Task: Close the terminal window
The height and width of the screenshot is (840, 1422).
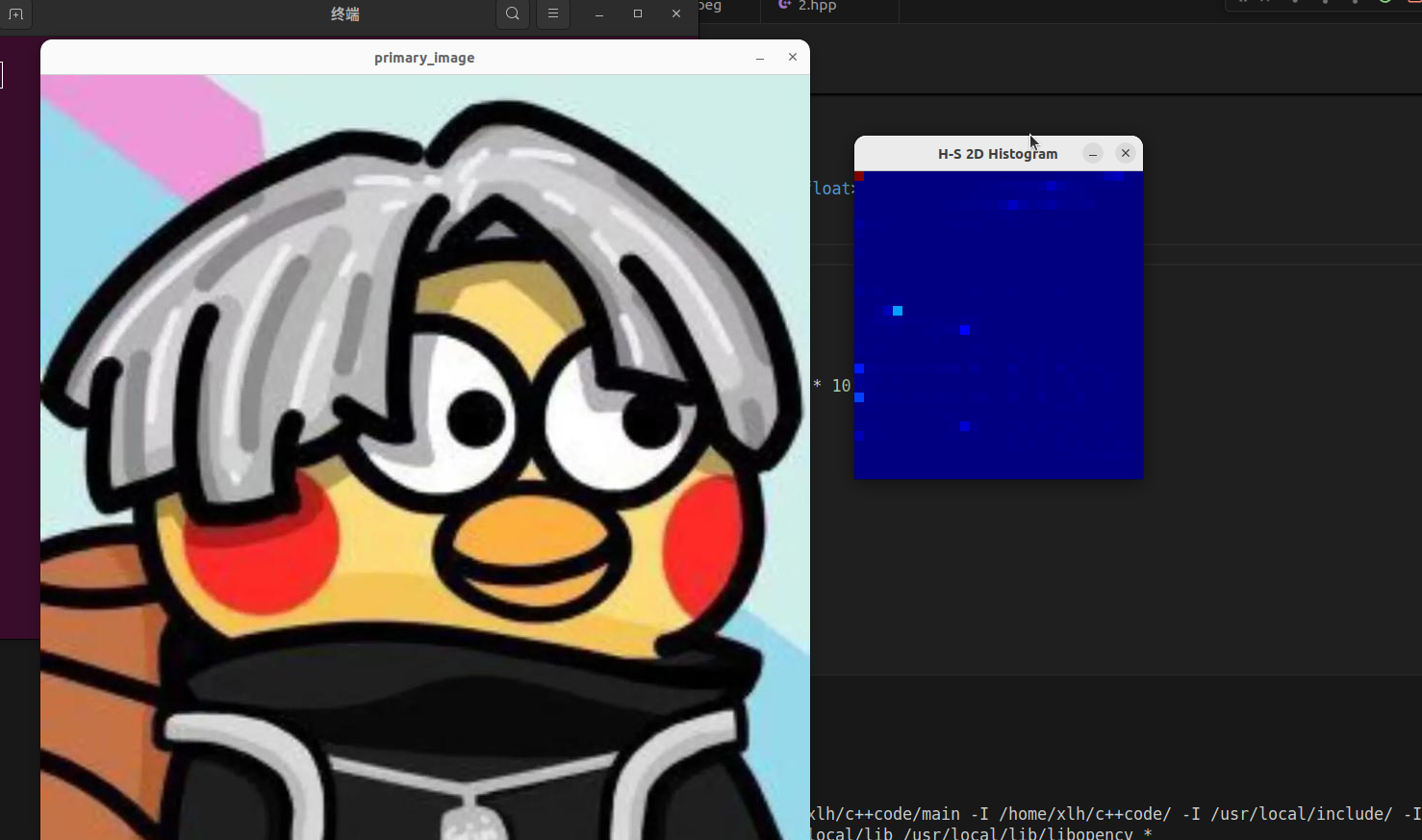Action: point(676,14)
